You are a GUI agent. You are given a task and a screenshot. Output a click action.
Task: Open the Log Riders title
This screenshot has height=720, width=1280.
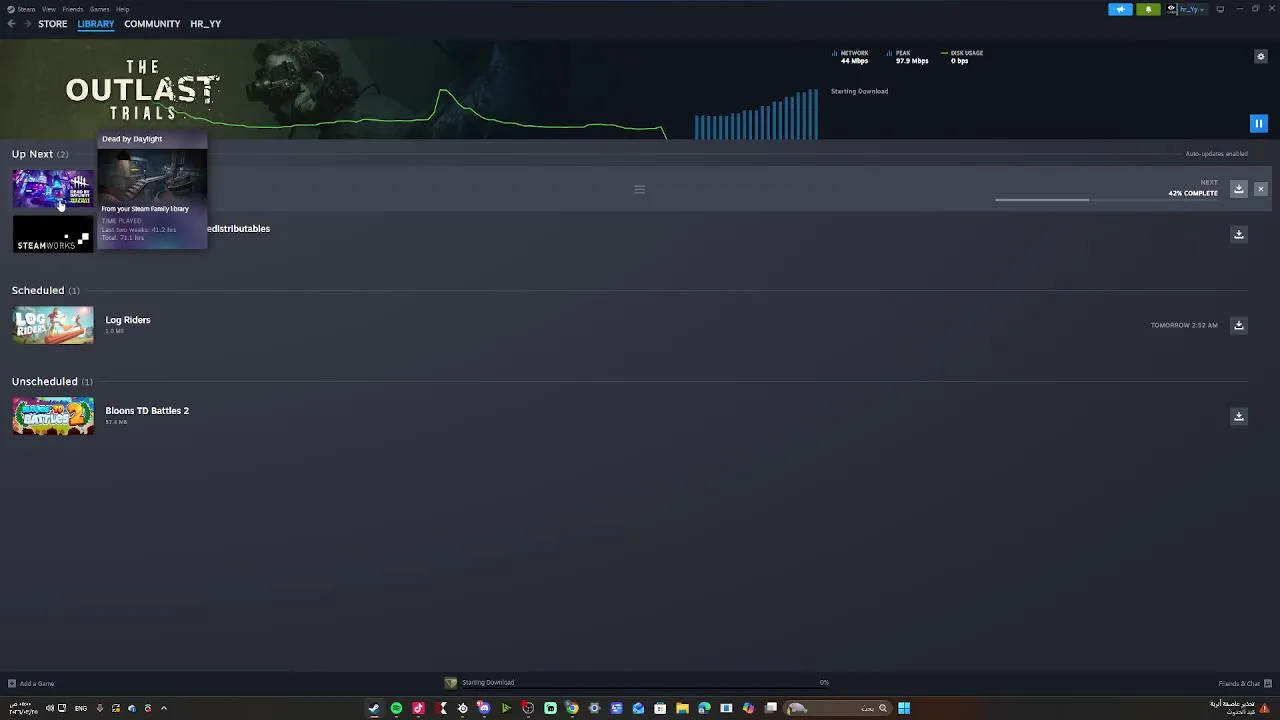click(128, 320)
